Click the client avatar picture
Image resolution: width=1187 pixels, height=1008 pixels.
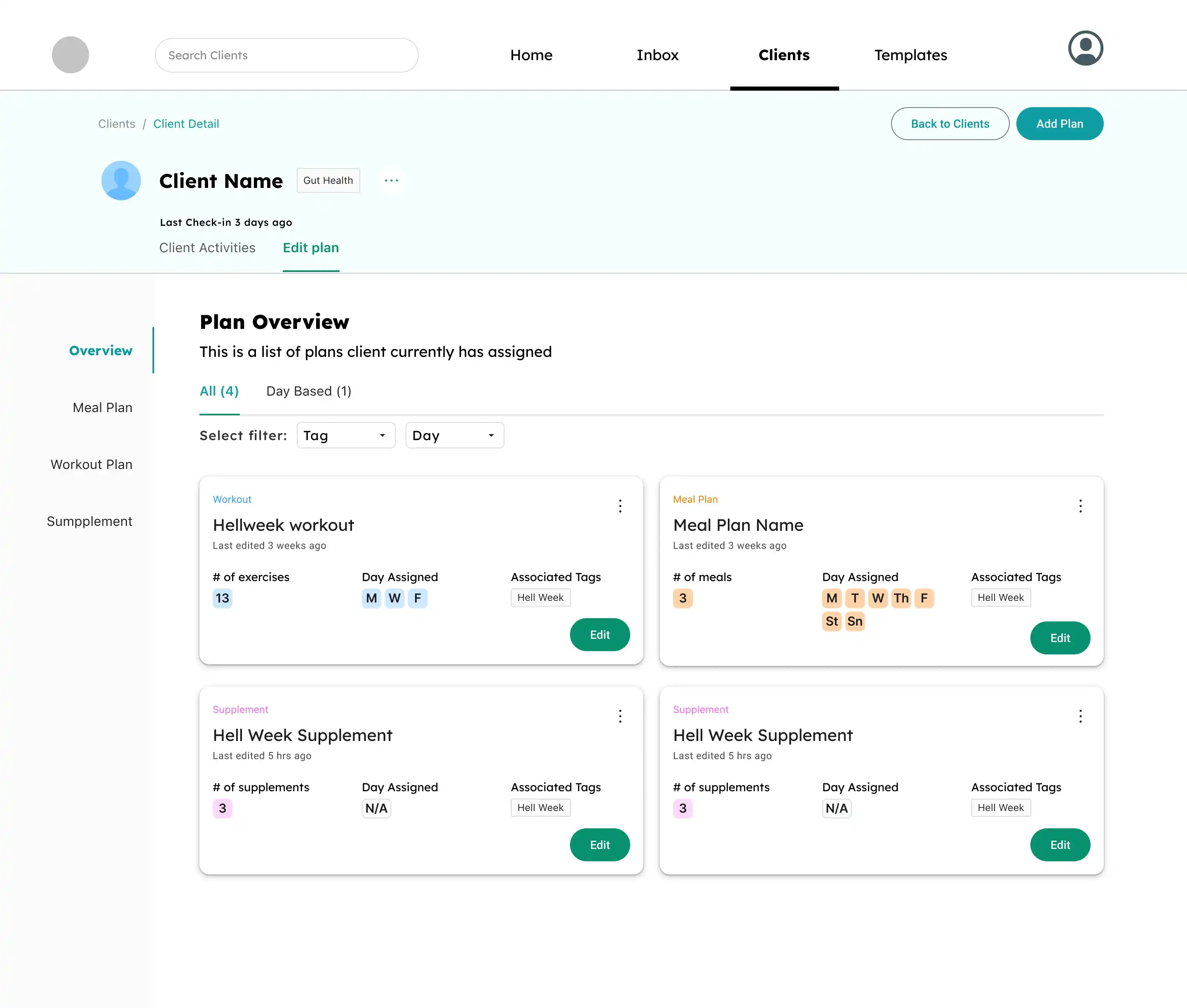click(121, 181)
